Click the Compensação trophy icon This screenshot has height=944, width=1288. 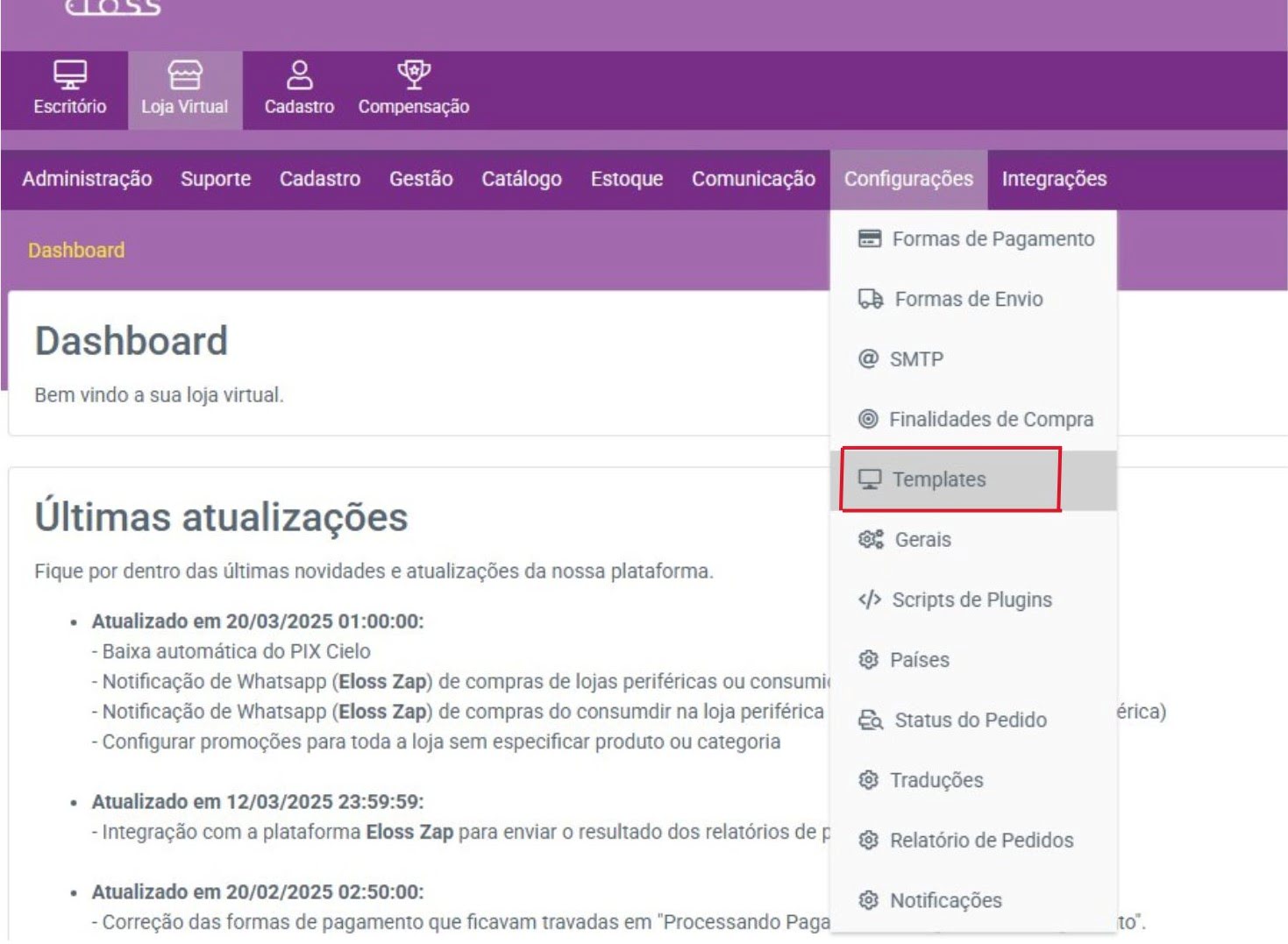tap(414, 75)
